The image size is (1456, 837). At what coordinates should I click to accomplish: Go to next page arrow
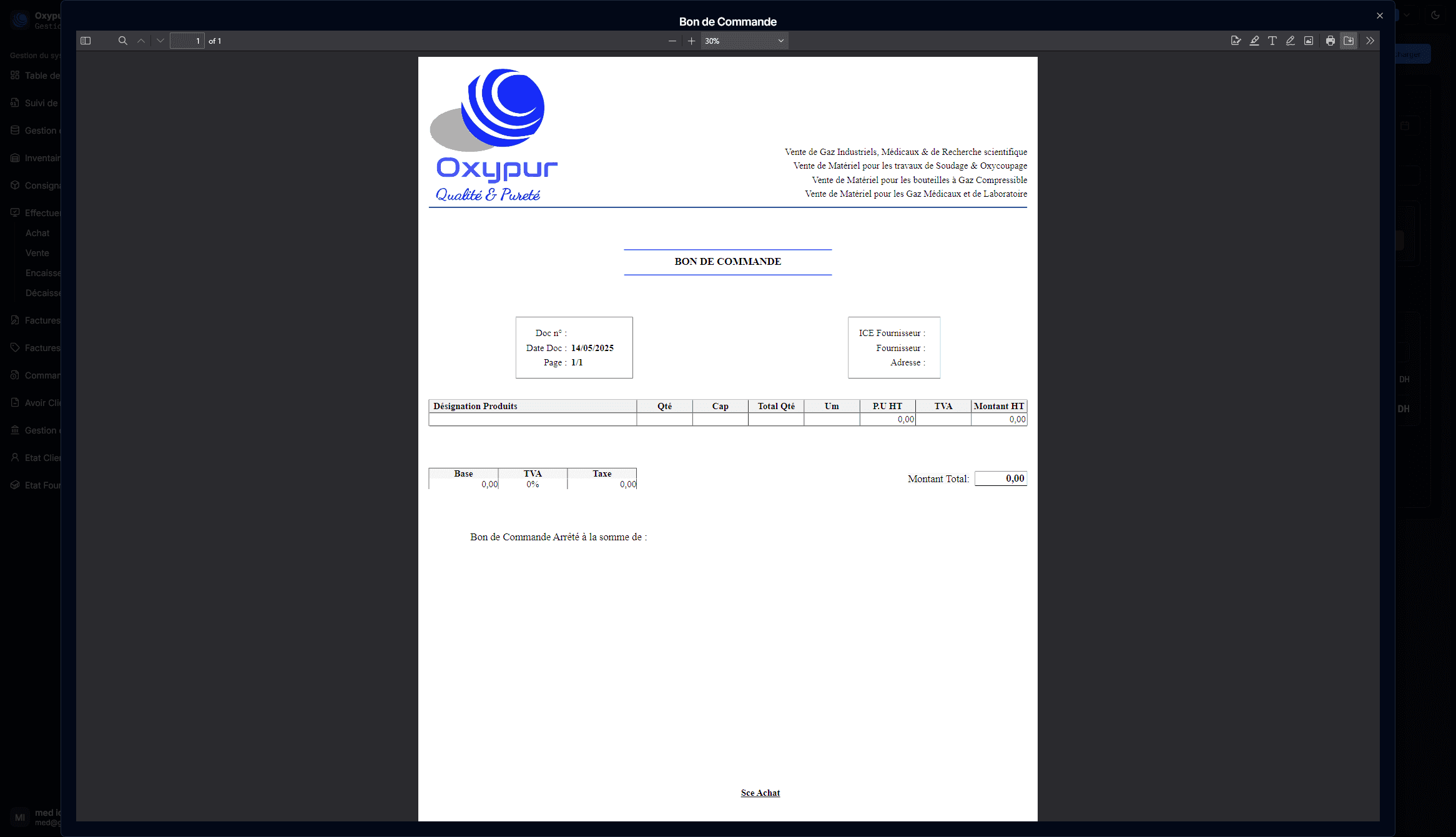pyautogui.click(x=160, y=41)
